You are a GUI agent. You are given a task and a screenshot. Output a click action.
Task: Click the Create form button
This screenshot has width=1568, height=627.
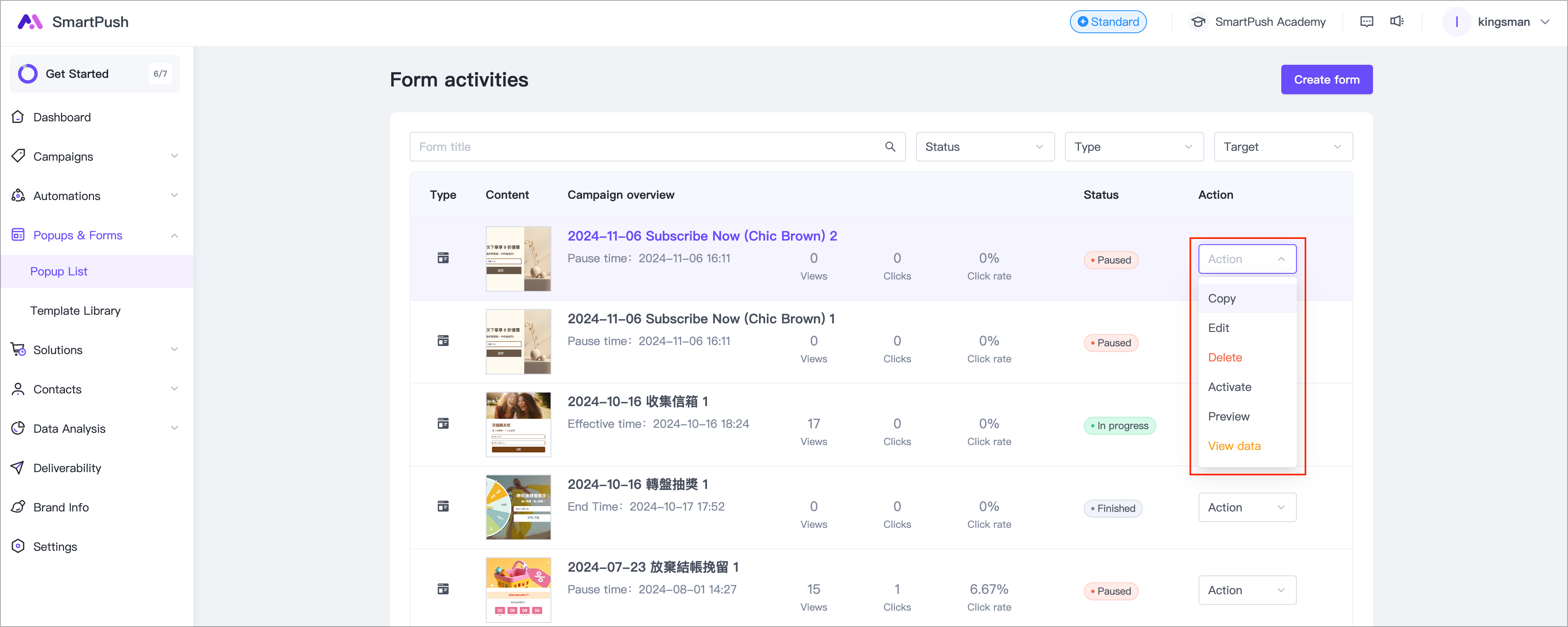pos(1326,80)
